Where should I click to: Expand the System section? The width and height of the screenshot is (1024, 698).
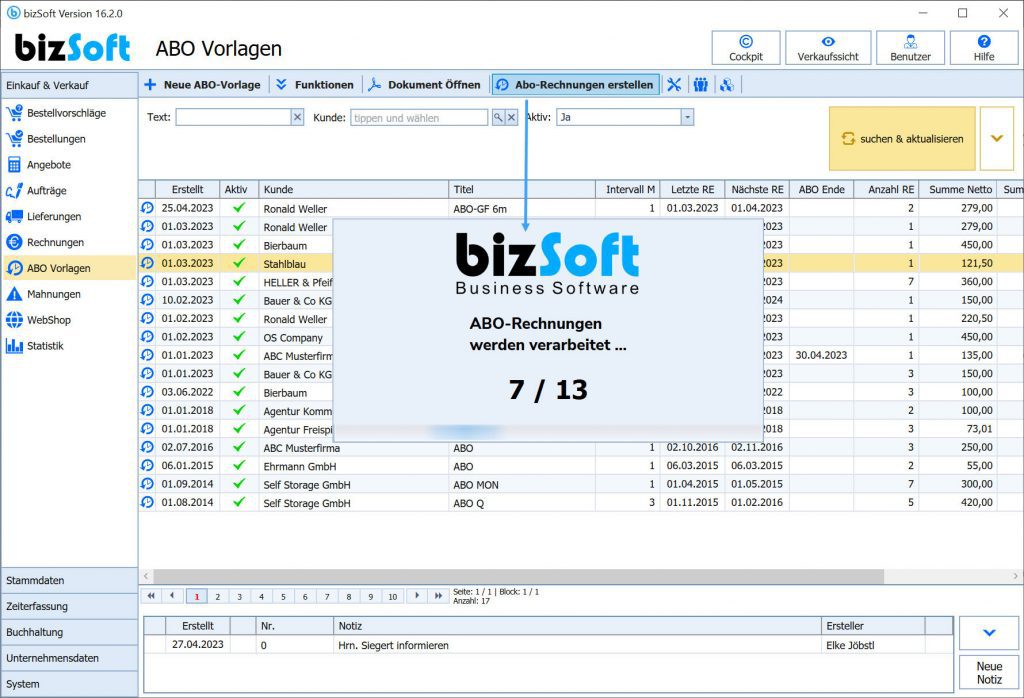69,684
